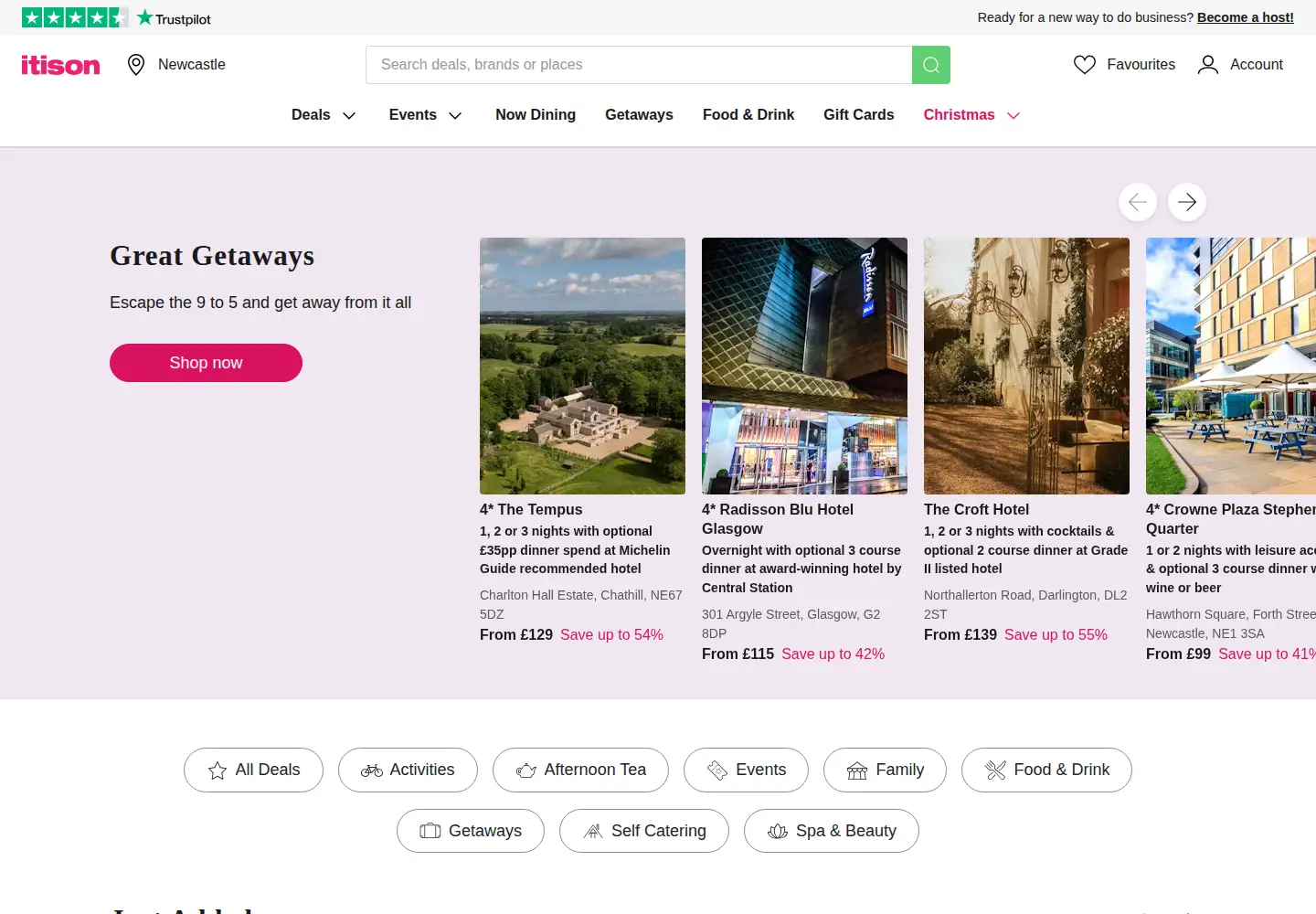Expand the Deals dropdown menu
The height and width of the screenshot is (914, 1316).
point(324,115)
